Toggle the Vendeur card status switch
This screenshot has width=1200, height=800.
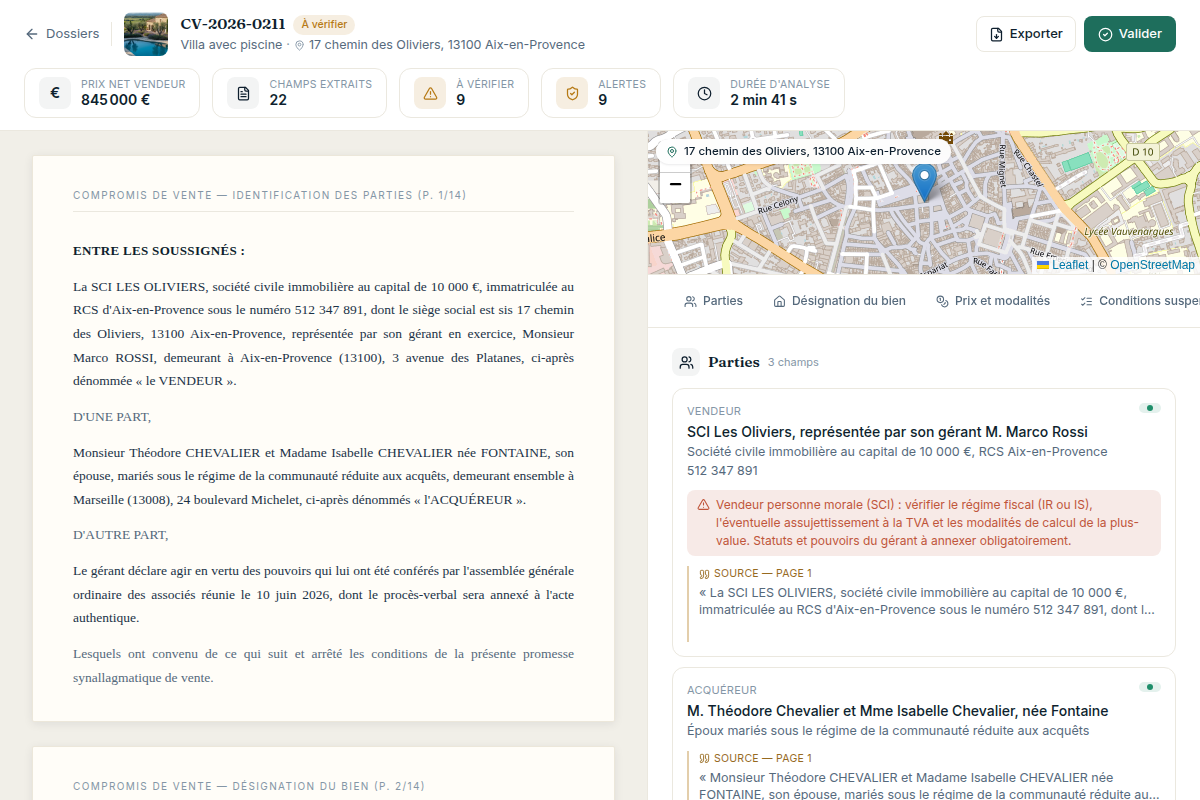coord(1150,408)
